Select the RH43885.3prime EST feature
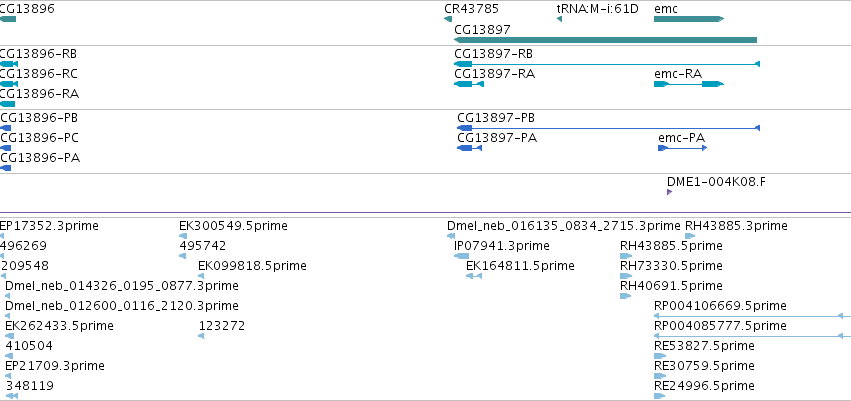The height and width of the screenshot is (401, 851). point(690,236)
